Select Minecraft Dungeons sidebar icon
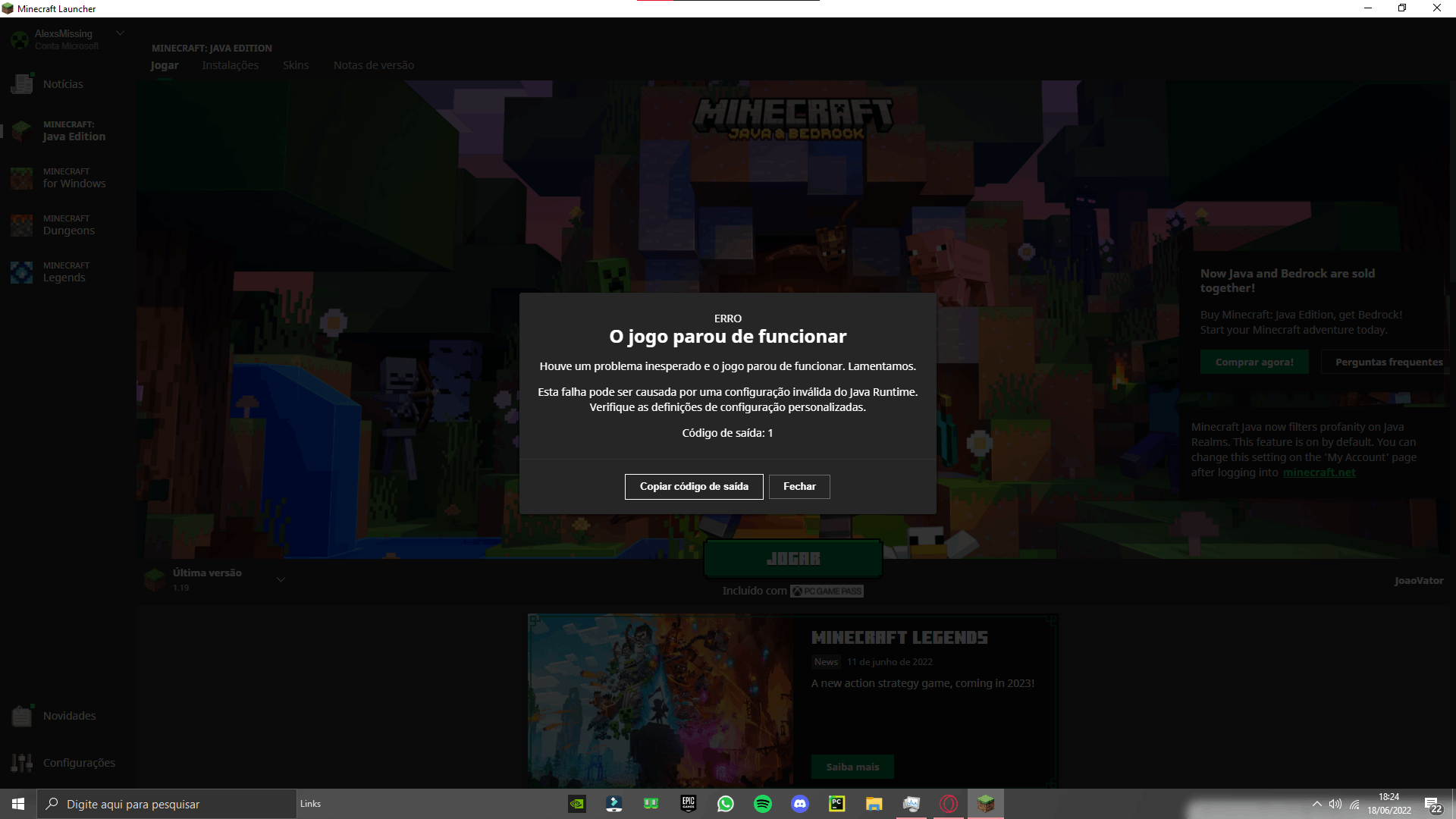This screenshot has width=1456, height=819. (x=22, y=225)
